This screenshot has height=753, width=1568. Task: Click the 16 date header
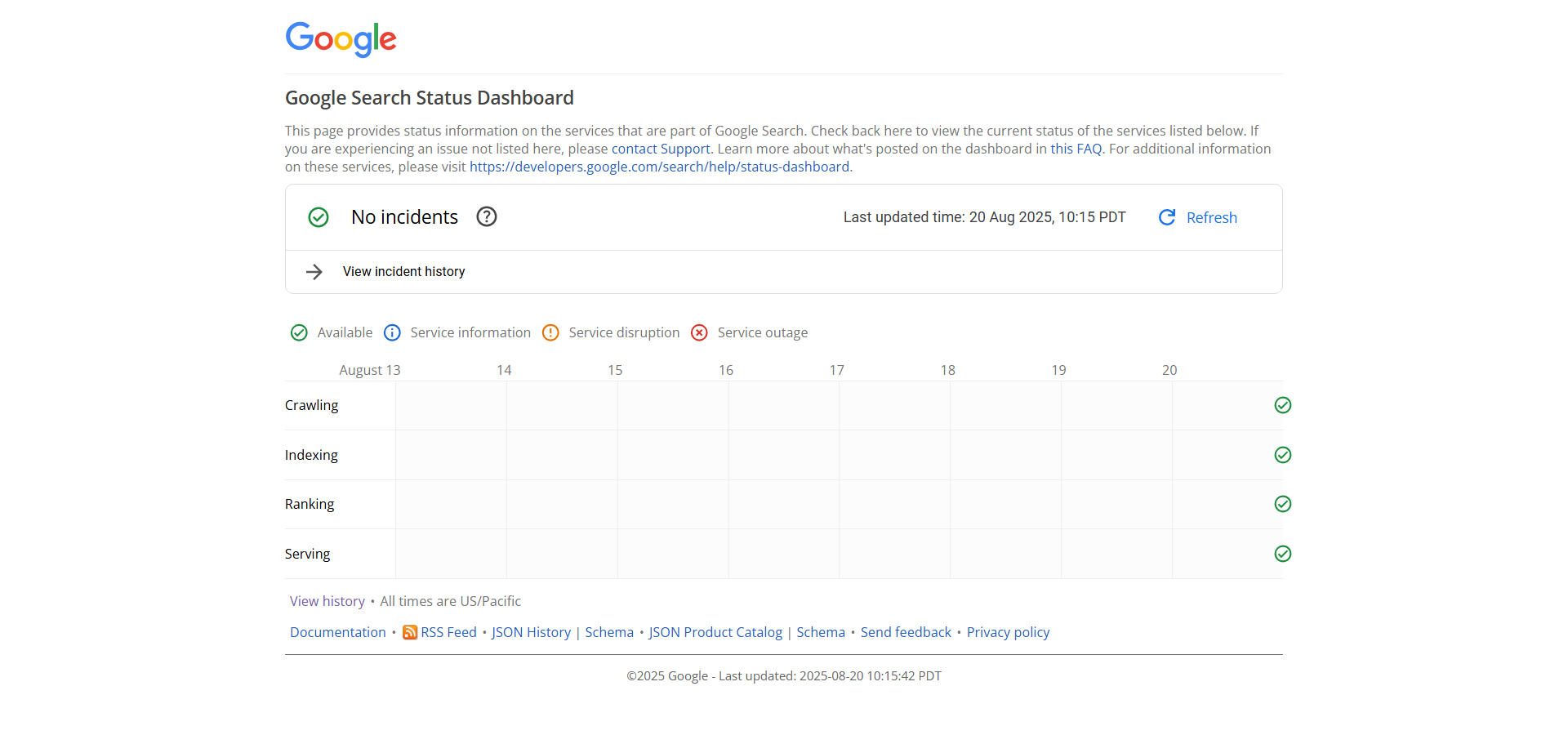pyautogui.click(x=726, y=370)
